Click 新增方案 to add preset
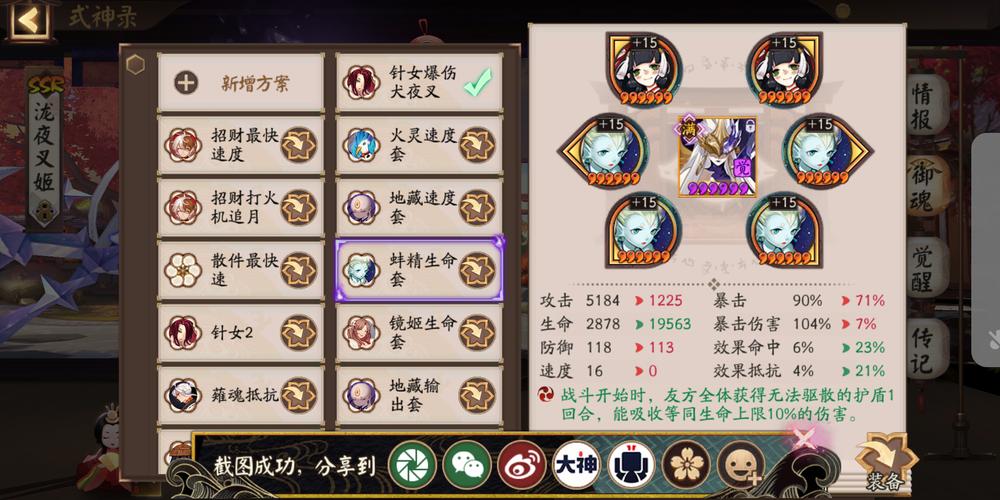 (x=241, y=82)
